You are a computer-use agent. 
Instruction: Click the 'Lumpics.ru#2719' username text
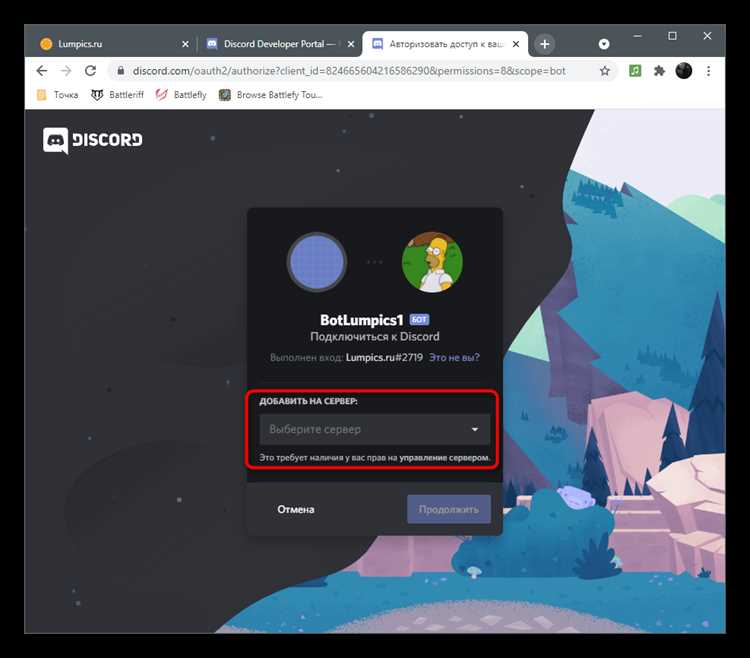click(x=384, y=357)
